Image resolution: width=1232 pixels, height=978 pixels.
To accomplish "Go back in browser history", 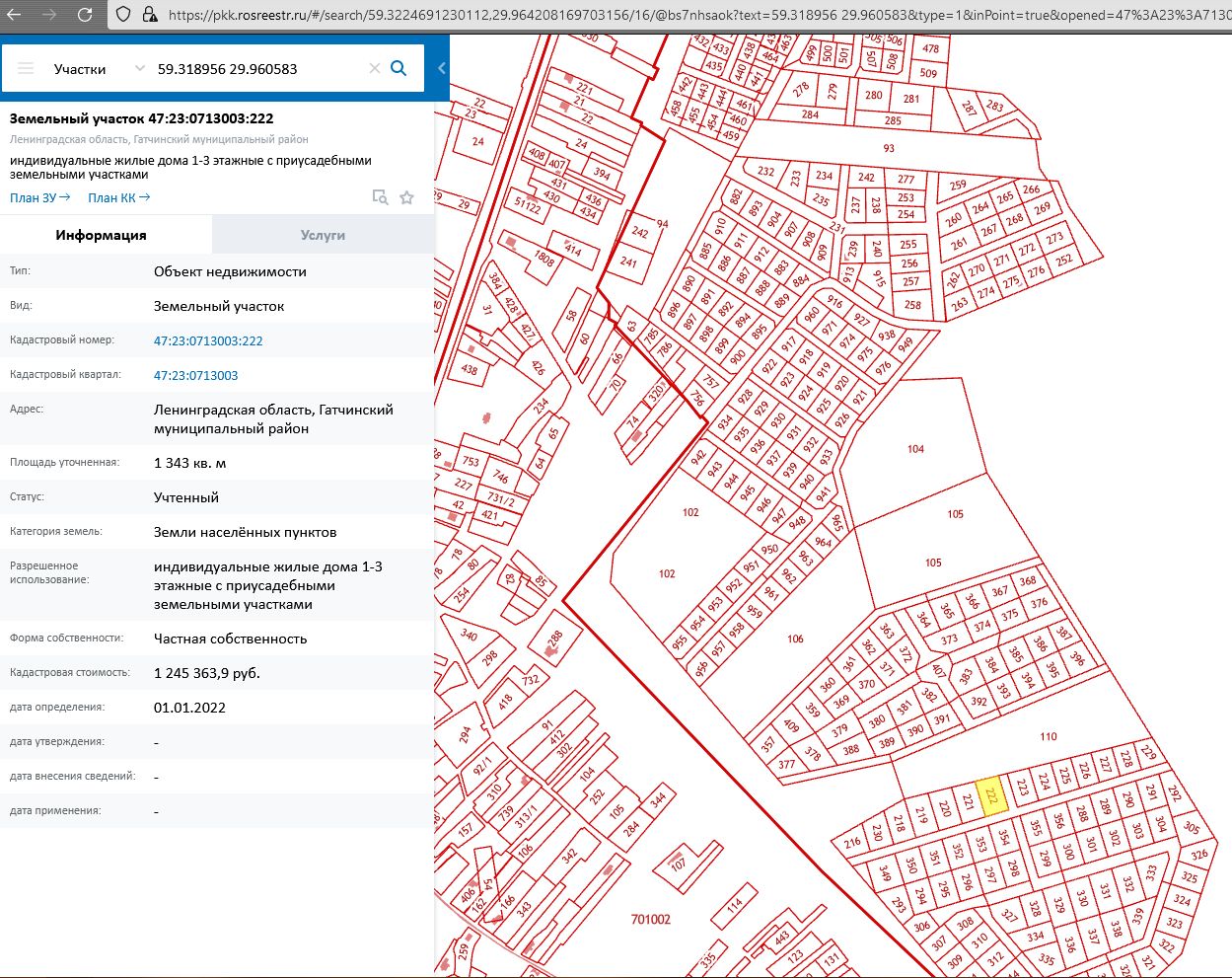I will tap(14, 15).
